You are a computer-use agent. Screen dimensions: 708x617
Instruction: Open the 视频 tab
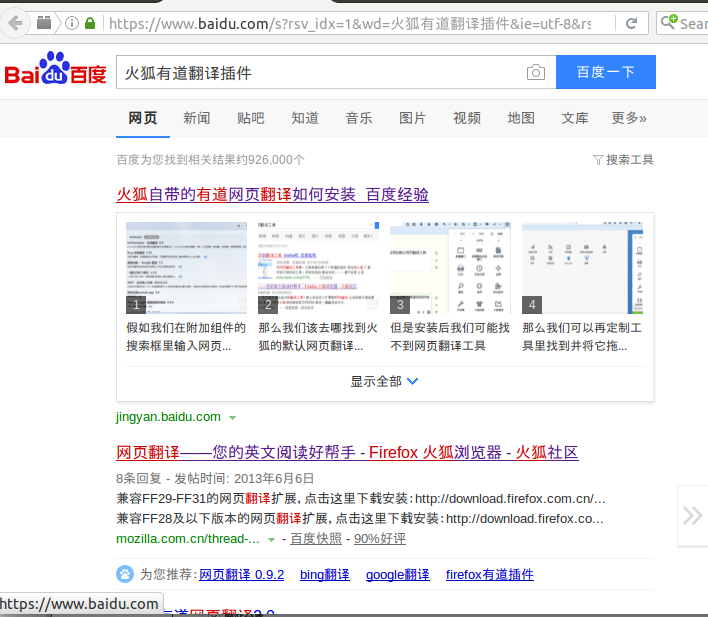pos(467,118)
